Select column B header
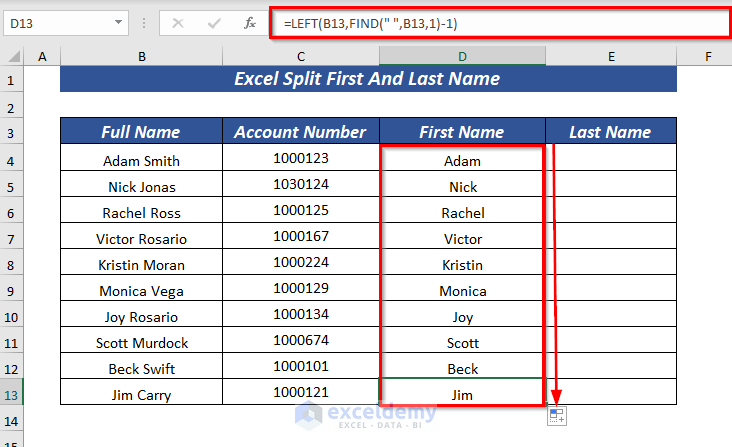Viewport: 732px width, 447px height. (x=141, y=57)
